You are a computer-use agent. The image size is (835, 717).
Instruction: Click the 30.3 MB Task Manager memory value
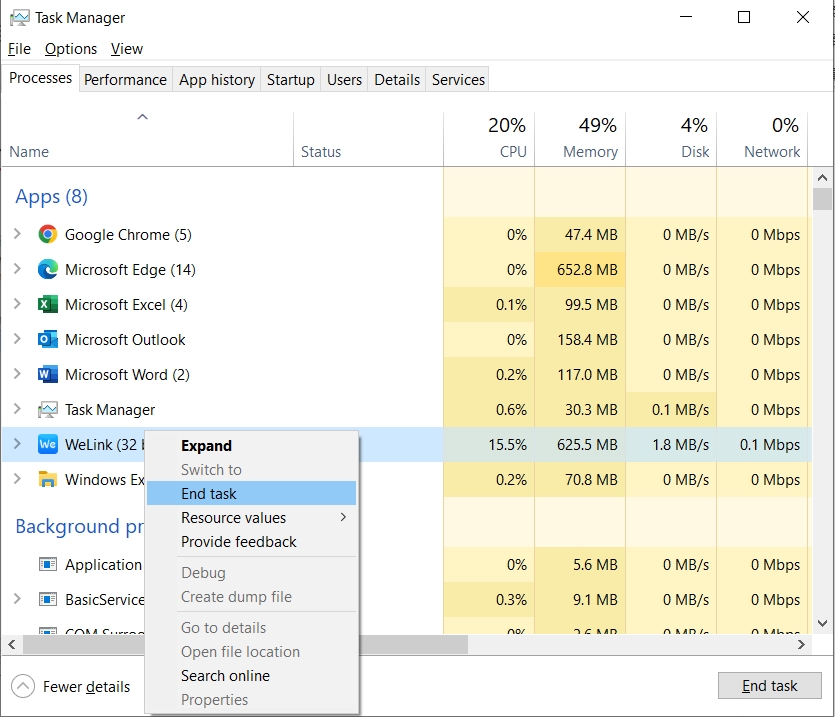click(x=591, y=410)
